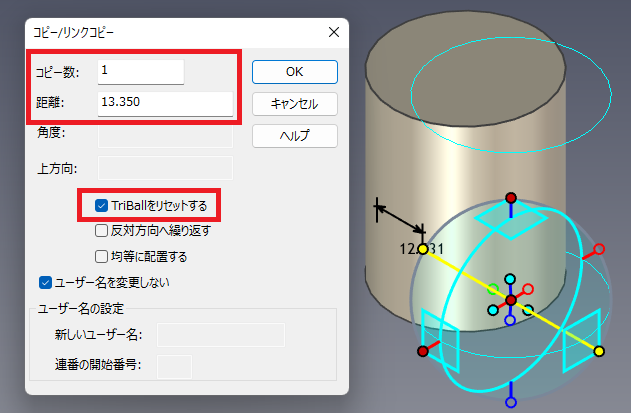The height and width of the screenshot is (413, 631).
Task: Click the yellow handle at TriBall's lower right
Action: coord(599,351)
